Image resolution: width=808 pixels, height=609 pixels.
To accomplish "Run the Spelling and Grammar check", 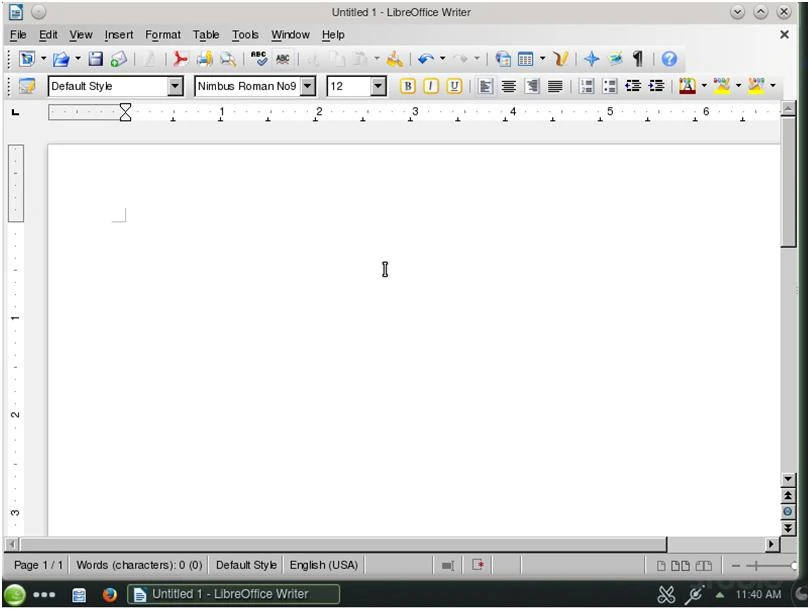I will click(x=259, y=59).
